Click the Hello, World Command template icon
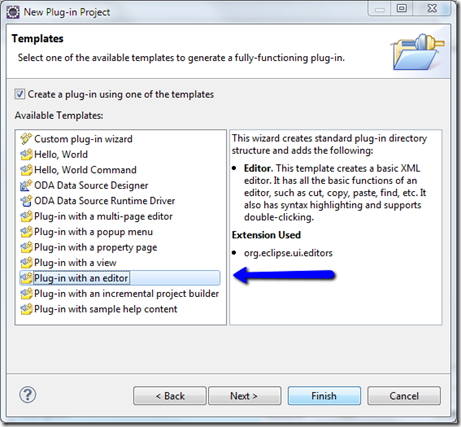 click(26, 170)
